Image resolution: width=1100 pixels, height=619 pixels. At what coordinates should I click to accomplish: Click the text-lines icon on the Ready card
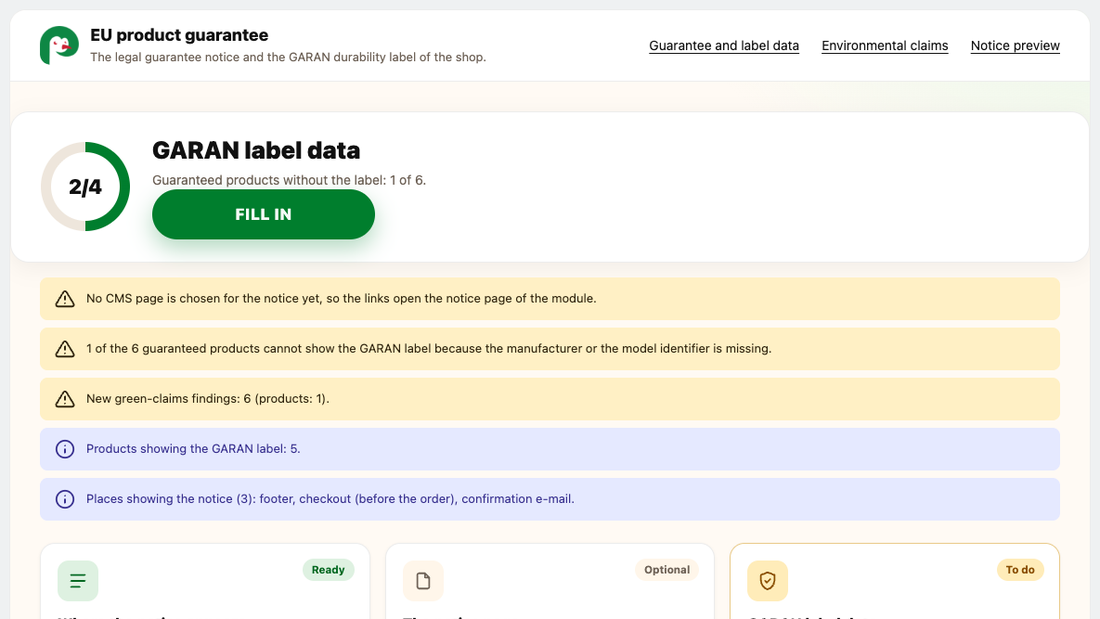point(78,581)
